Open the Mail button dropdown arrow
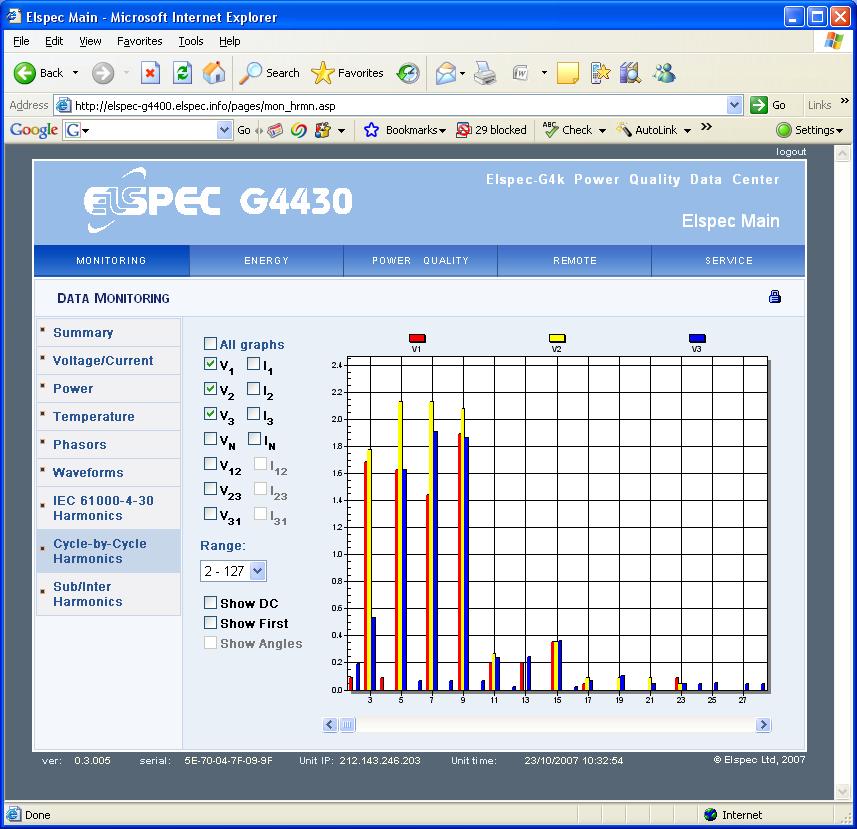857x829 pixels. click(462, 73)
